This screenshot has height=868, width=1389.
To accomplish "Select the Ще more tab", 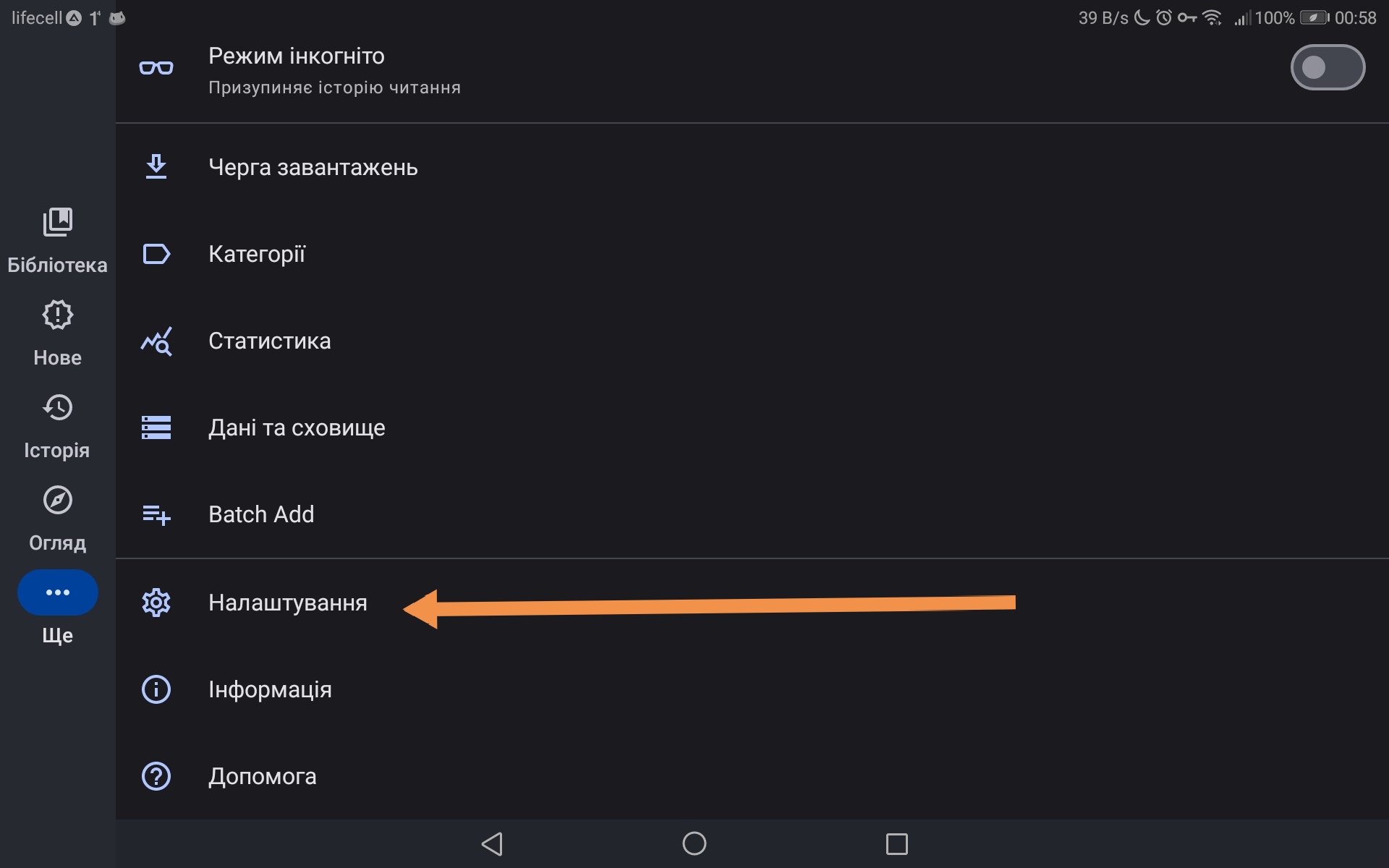I will click(x=57, y=608).
